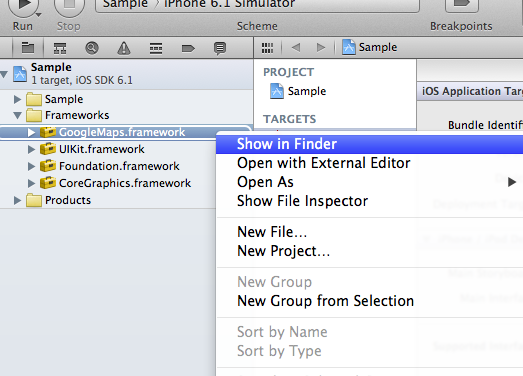The width and height of the screenshot is (523, 376).
Task: Show the Issue navigator warning icon
Action: 124,48
